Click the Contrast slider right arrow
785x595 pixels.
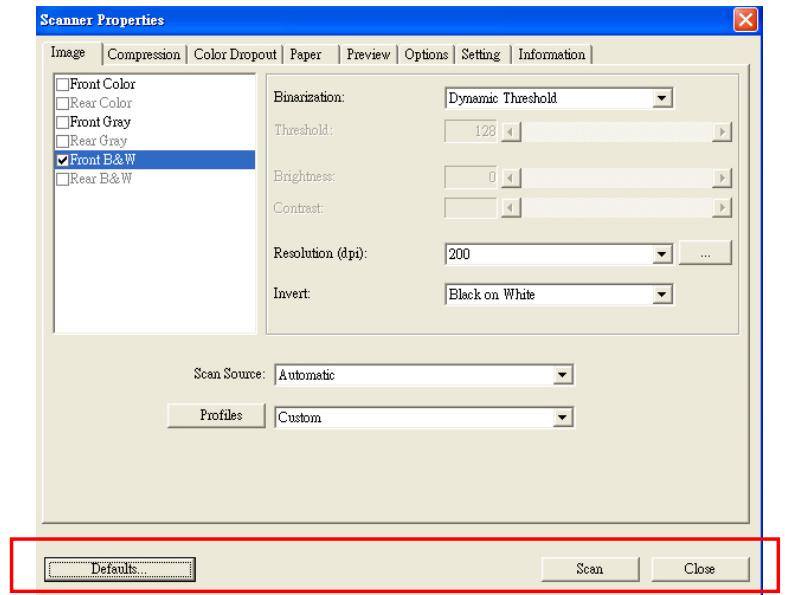tap(722, 208)
